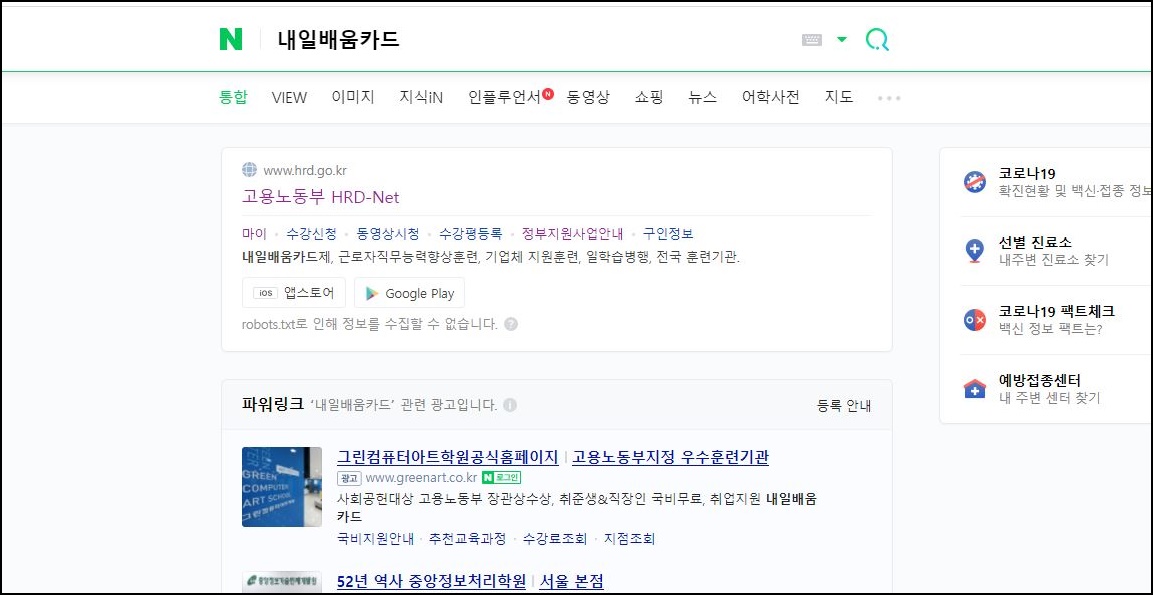Open the 정부지원사업안내 sublink
This screenshot has height=595, width=1153.
[572, 234]
